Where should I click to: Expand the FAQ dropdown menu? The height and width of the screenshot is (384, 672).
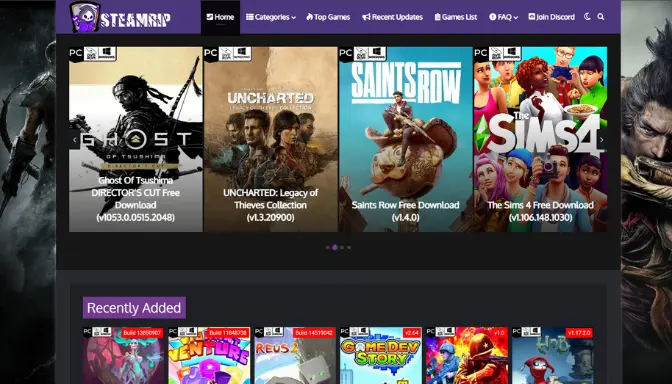[504, 17]
